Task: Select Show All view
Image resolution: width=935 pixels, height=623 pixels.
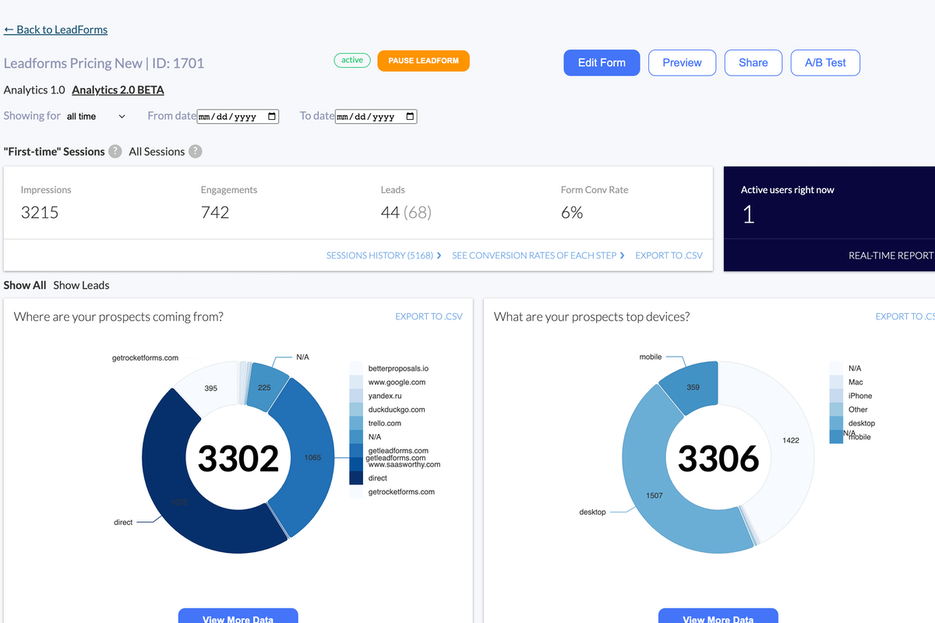Action: pyautogui.click(x=25, y=285)
